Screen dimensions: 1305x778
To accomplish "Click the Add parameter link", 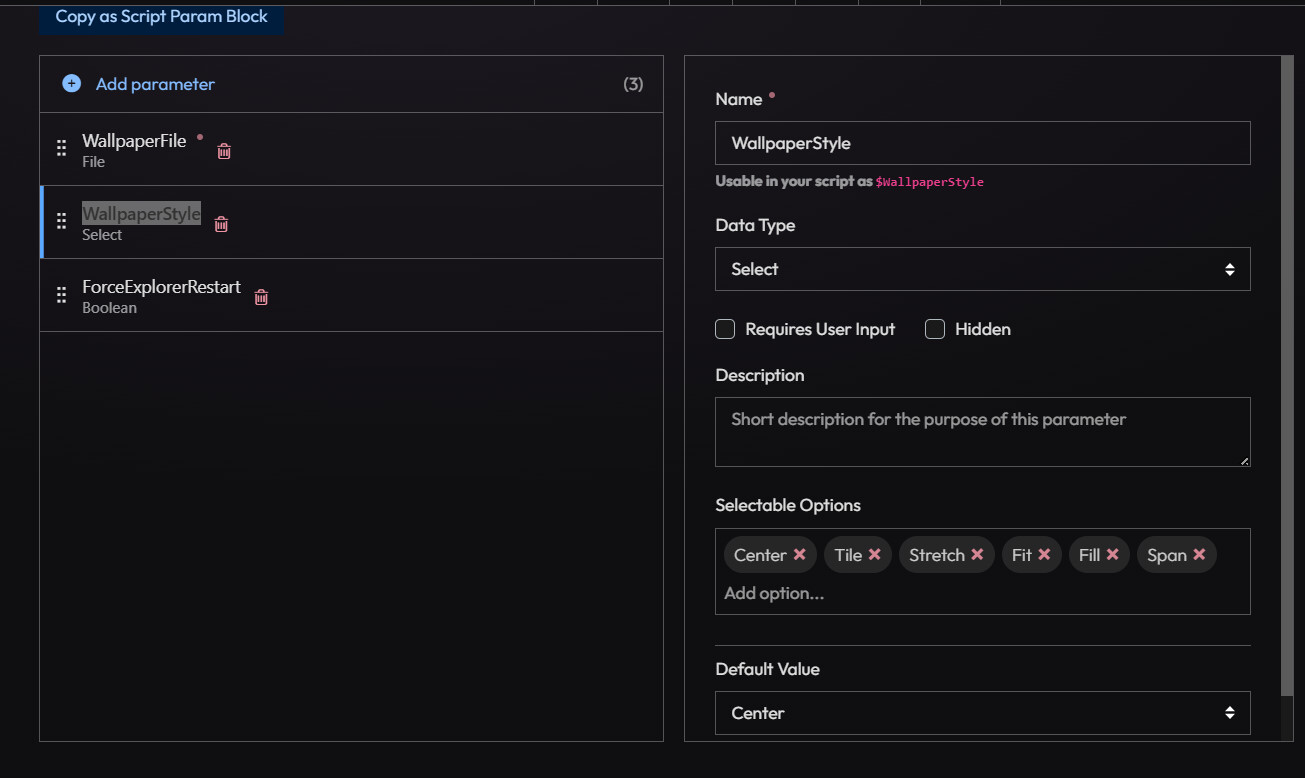I will coord(155,84).
